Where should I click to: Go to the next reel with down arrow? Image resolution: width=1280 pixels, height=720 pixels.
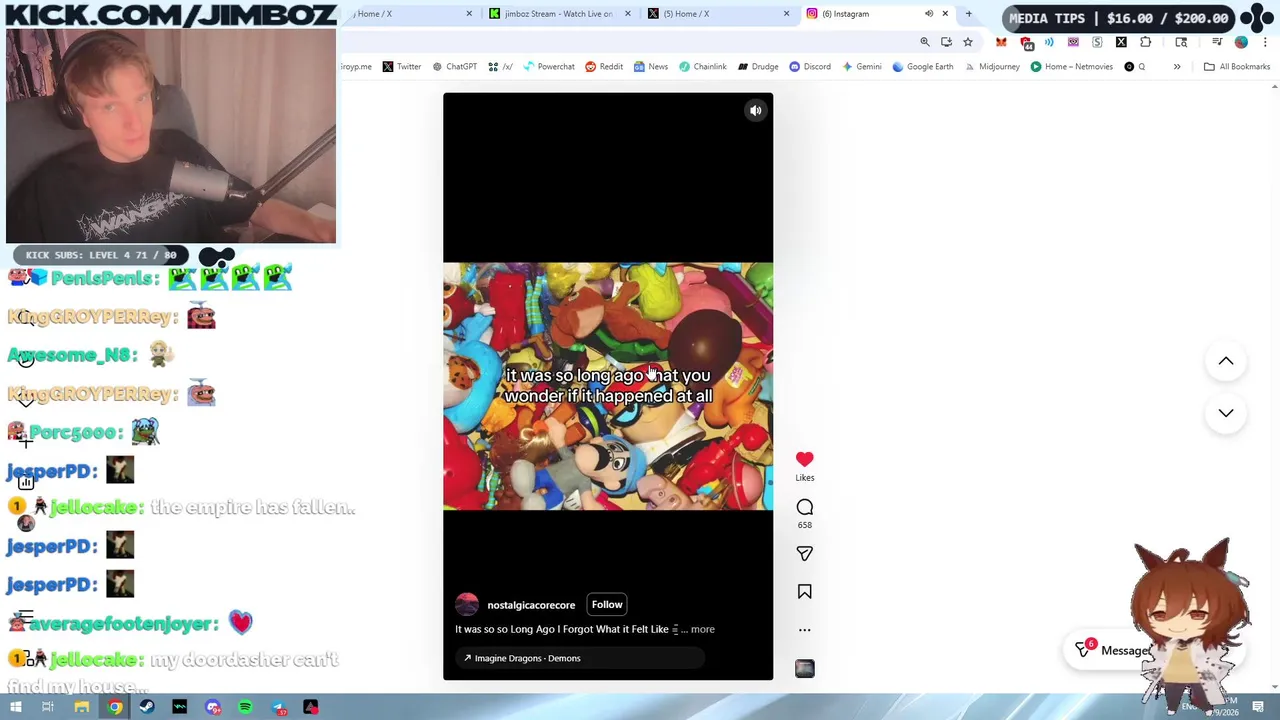[x=1226, y=413]
